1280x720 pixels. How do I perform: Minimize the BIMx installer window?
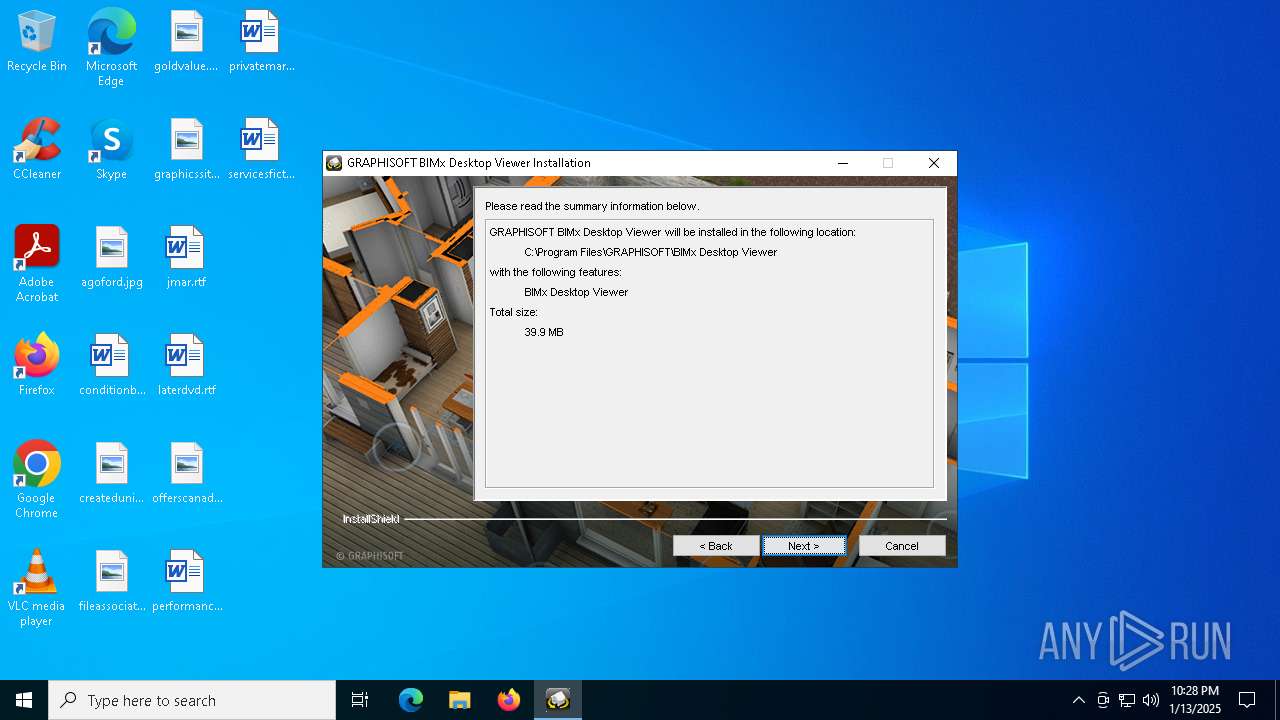pos(843,163)
